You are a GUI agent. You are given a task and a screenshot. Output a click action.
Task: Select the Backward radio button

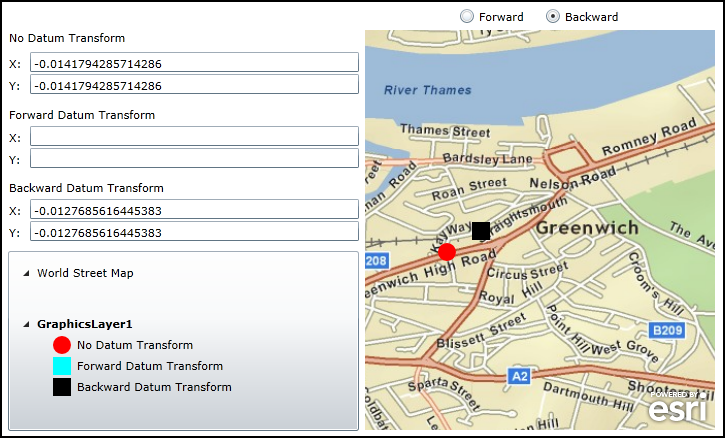(x=553, y=17)
